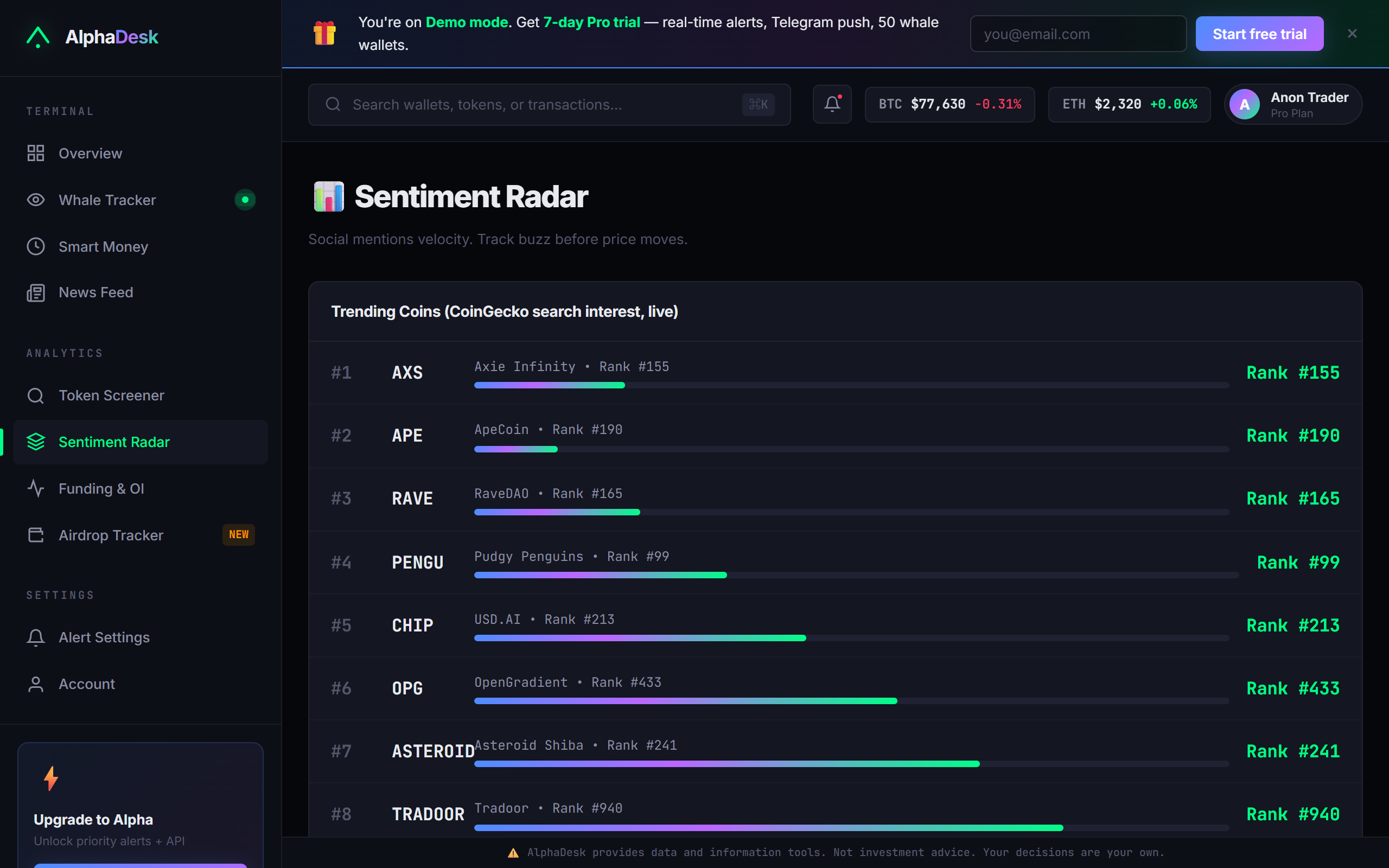Click the TRADOOR ticker symbol
Image resolution: width=1389 pixels, height=868 pixels.
(428, 815)
